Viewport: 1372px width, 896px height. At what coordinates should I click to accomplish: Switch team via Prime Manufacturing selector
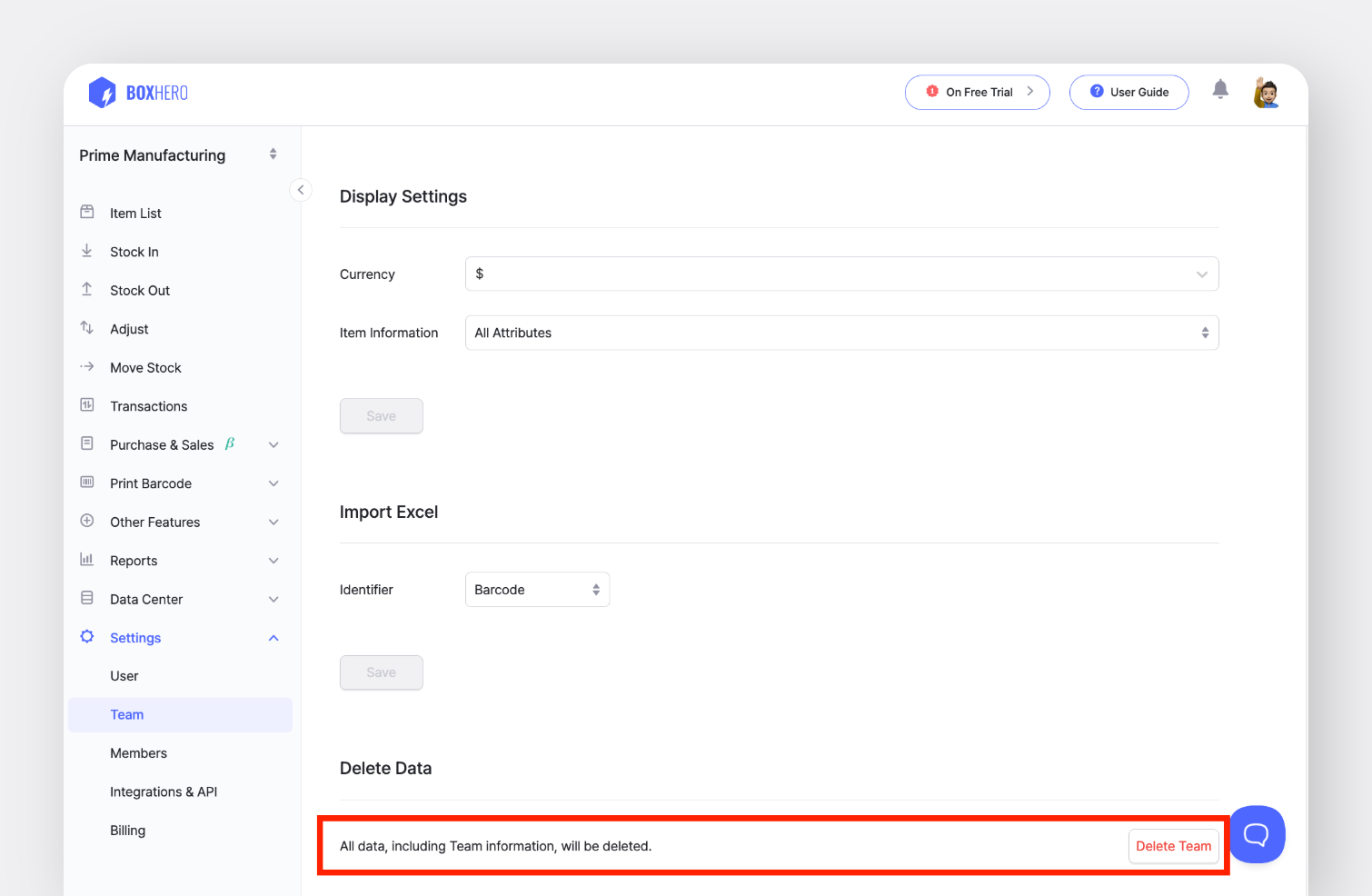[179, 155]
